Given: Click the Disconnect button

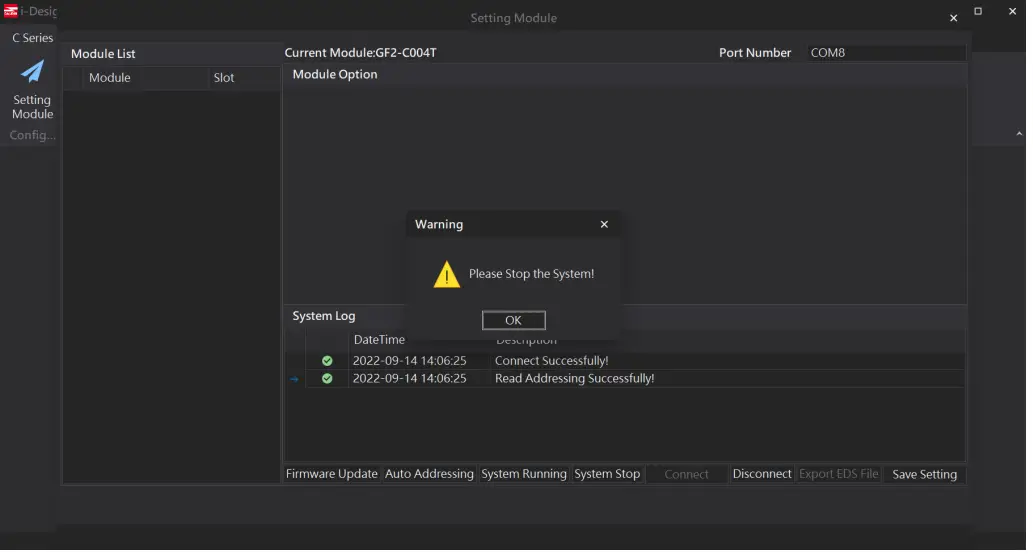Looking at the screenshot, I should (x=761, y=475).
